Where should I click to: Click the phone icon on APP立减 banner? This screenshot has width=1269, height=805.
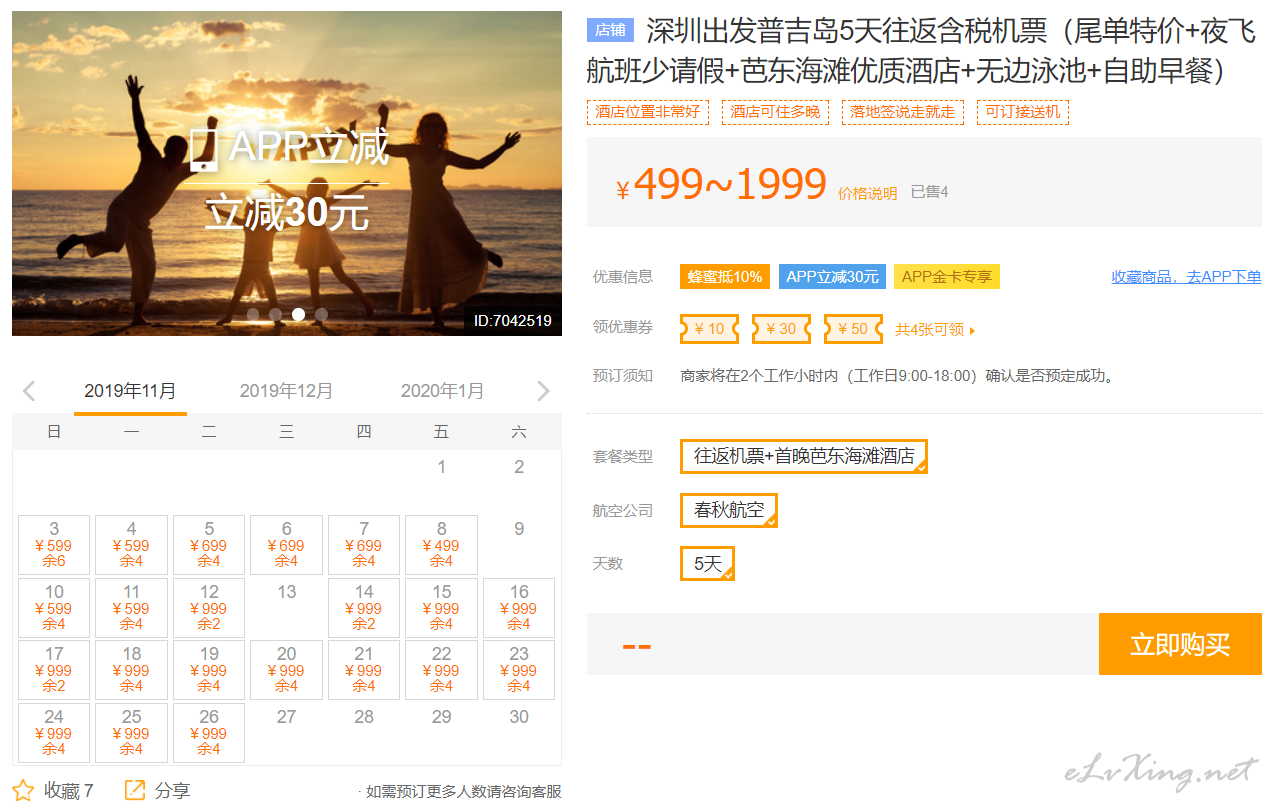click(204, 148)
